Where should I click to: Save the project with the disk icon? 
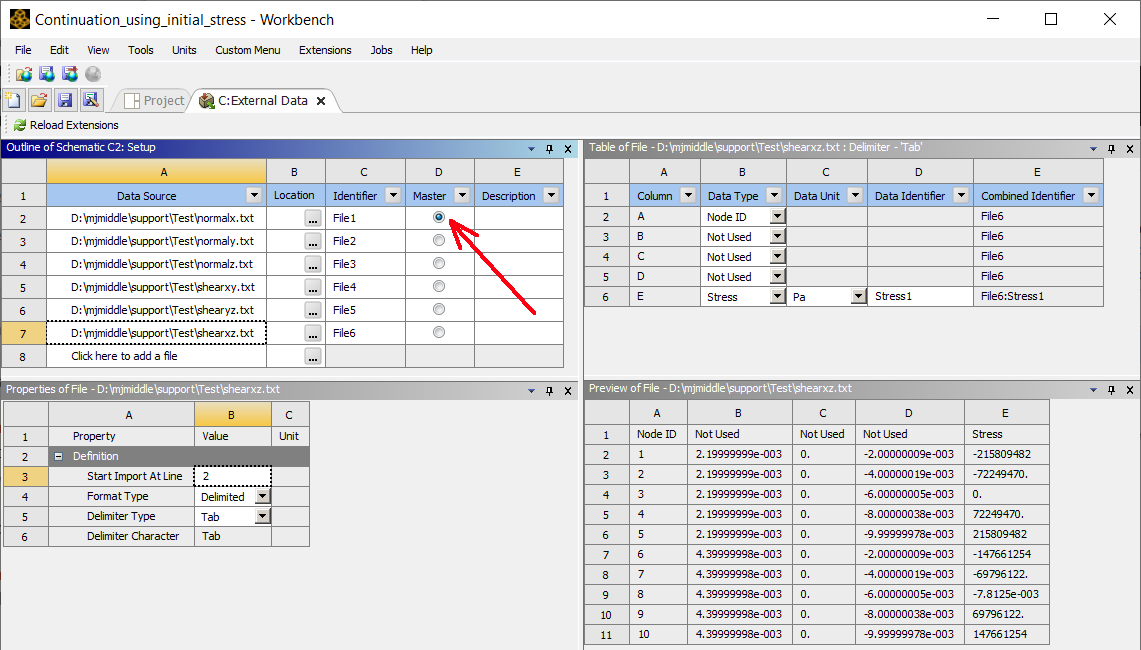(x=65, y=100)
